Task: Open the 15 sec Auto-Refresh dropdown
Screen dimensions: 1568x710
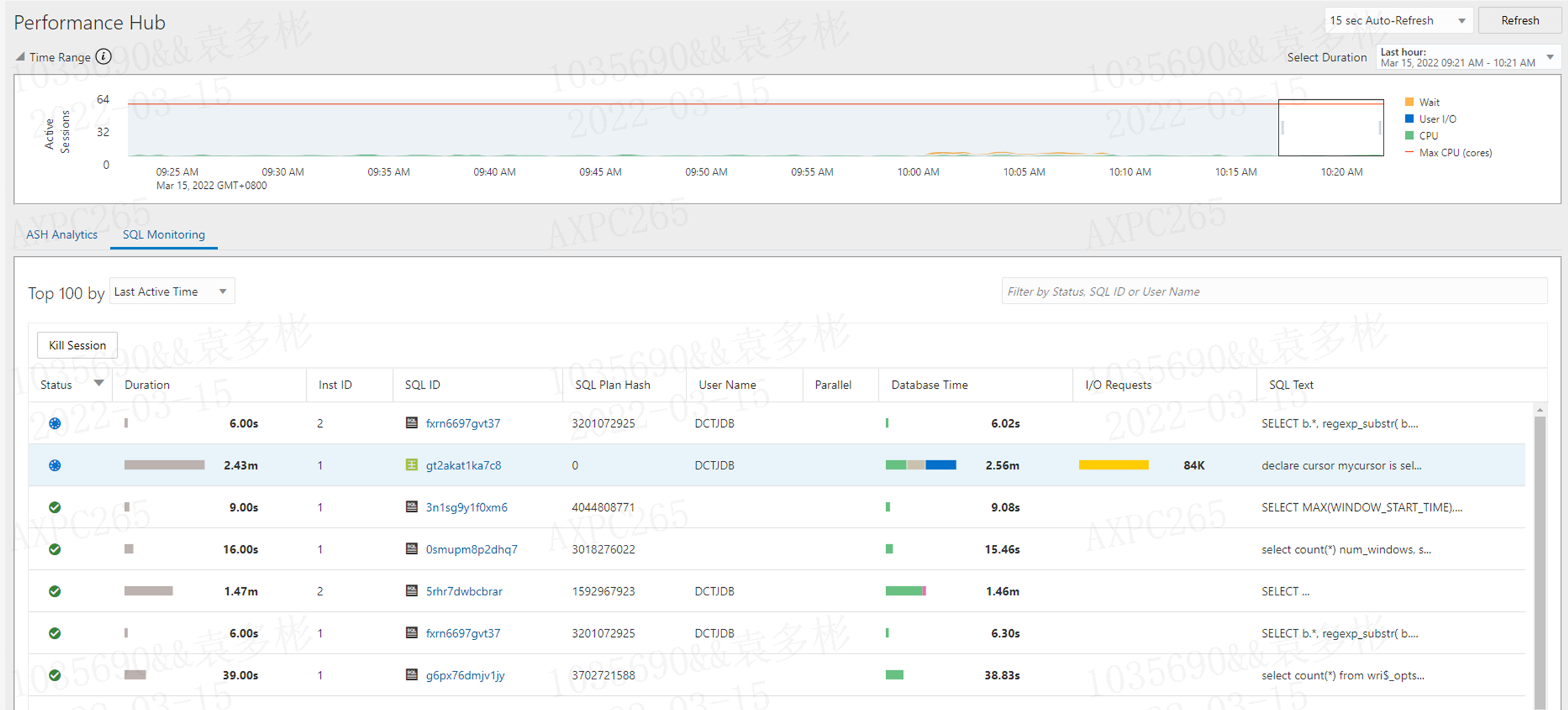Action: coord(1398,20)
